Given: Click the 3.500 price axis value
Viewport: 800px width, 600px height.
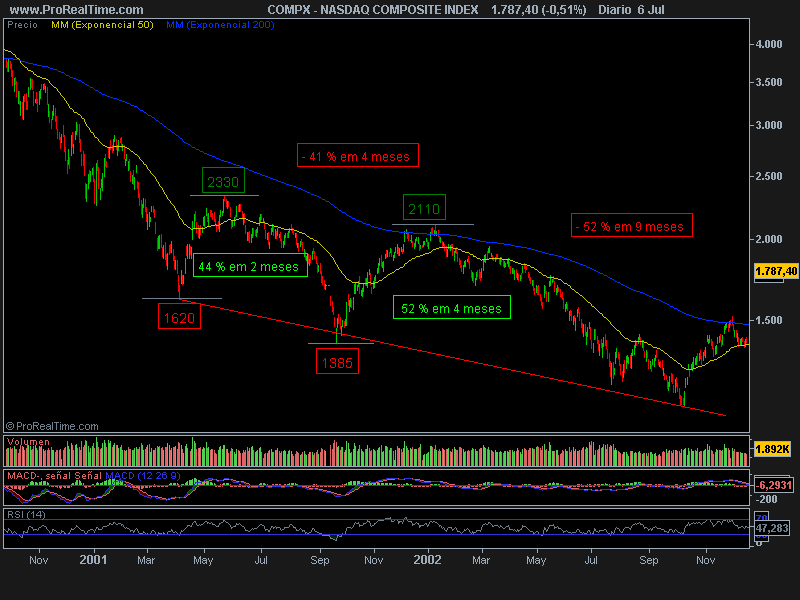Looking at the screenshot, I should [x=769, y=82].
